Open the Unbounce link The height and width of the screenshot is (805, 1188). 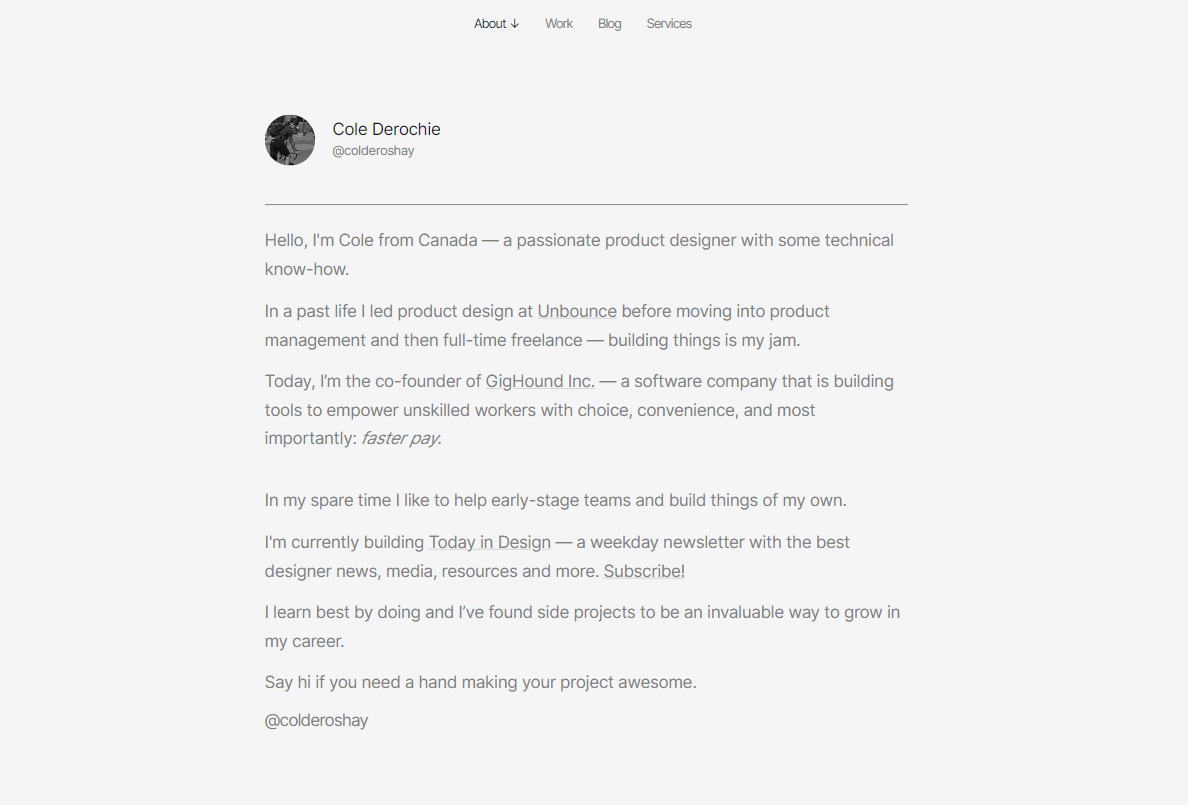pyautogui.click(x=577, y=311)
